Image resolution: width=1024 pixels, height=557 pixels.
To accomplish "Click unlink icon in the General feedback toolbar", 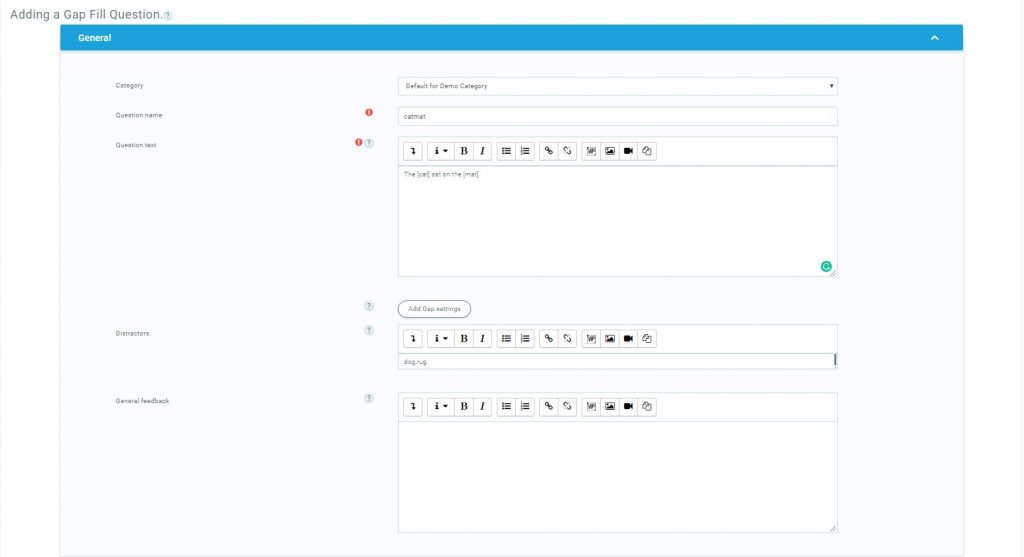I will pos(567,407).
